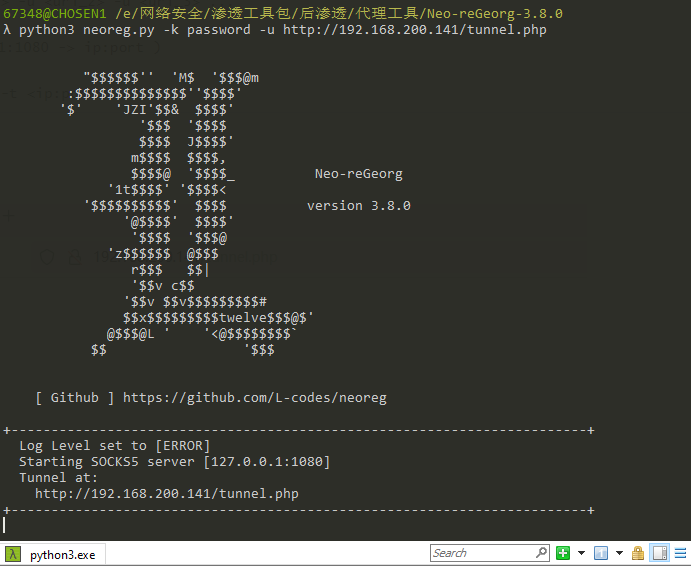Click the GitHub URL github.com/L-codes/neoreg
691x567 pixels.
255,398
